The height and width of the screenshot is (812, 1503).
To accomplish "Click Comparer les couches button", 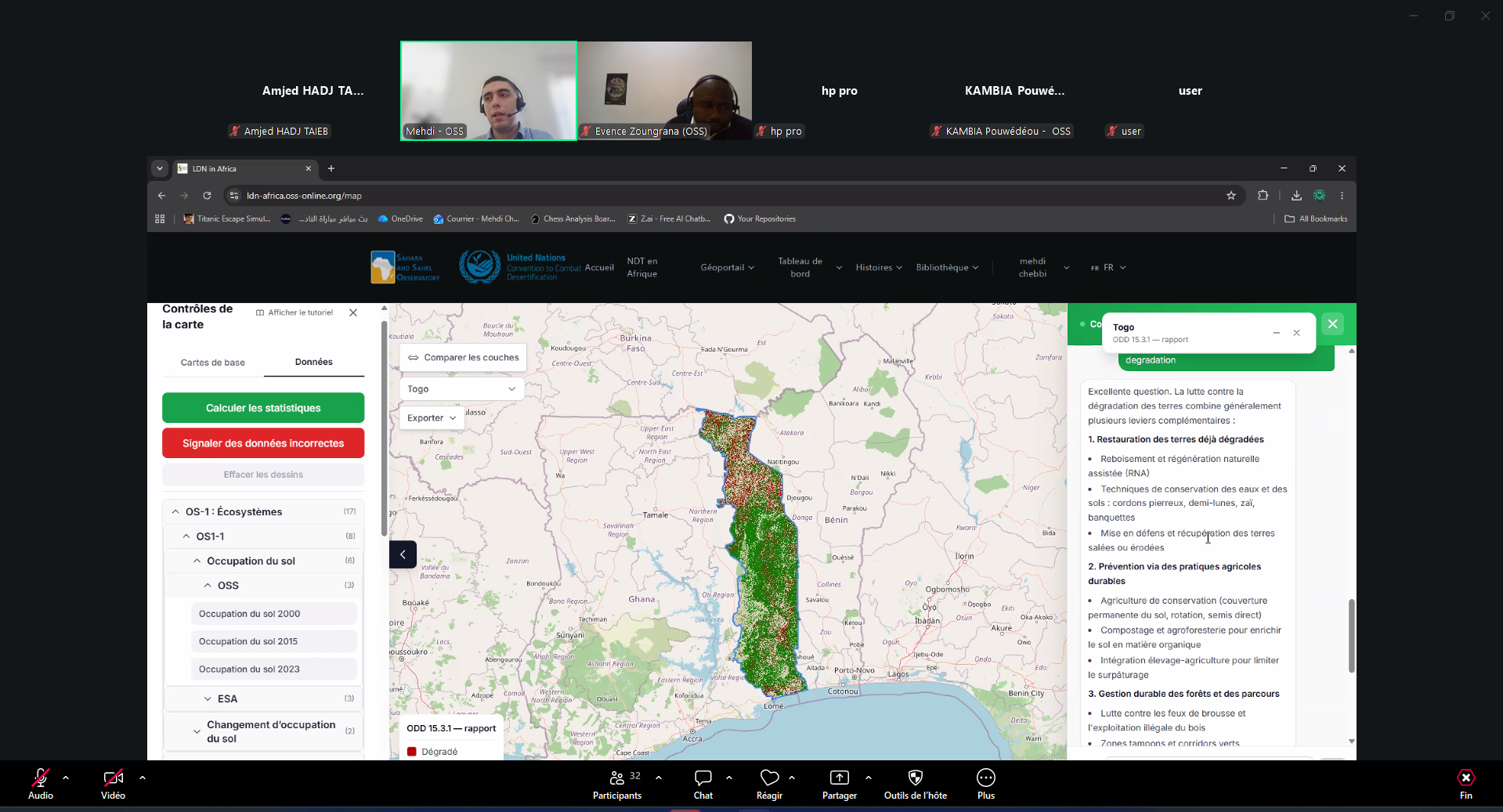I will pyautogui.click(x=463, y=358).
